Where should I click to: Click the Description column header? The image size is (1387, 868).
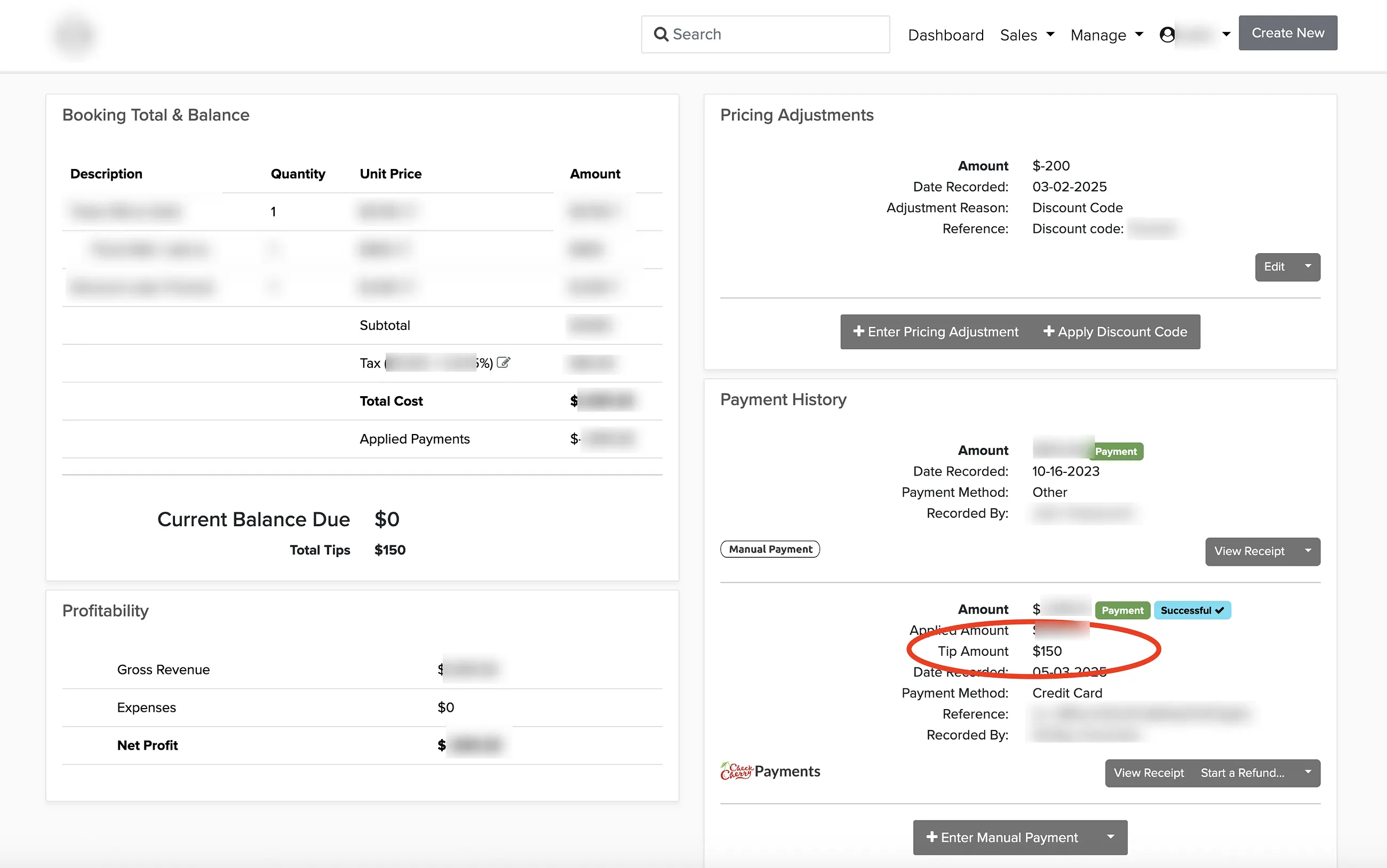[106, 173]
